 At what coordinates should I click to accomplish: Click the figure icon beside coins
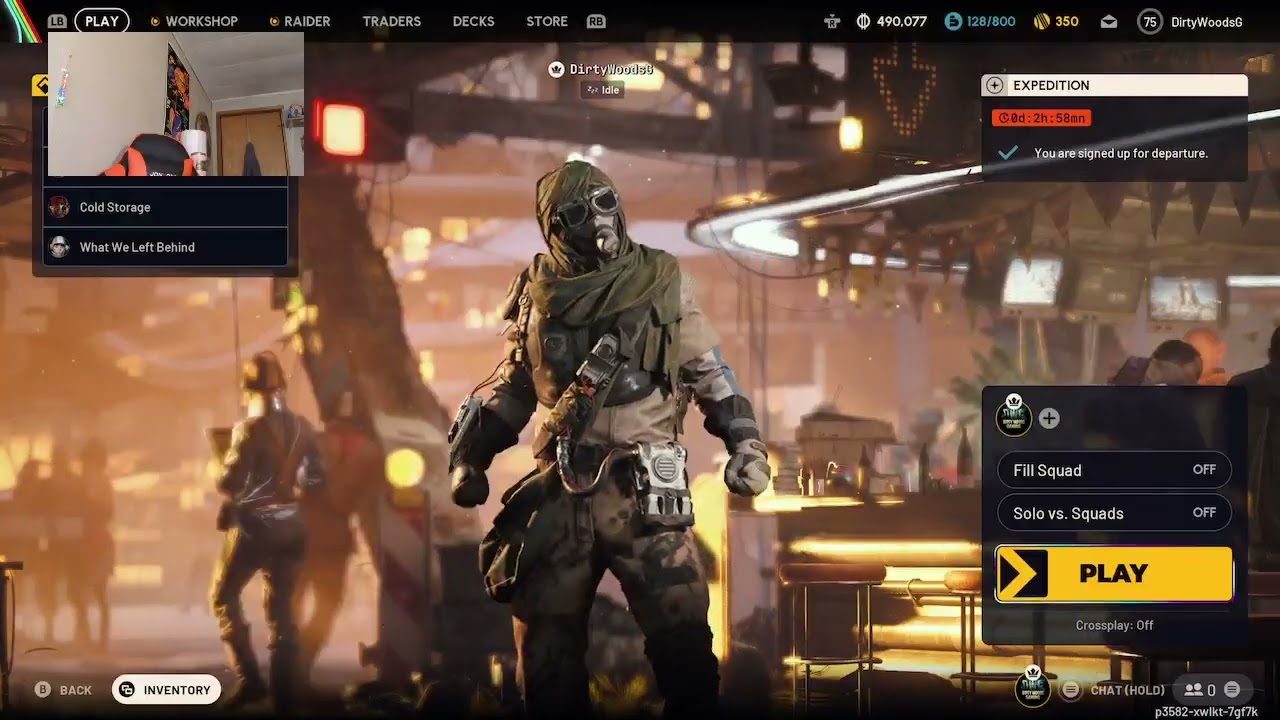click(x=831, y=21)
